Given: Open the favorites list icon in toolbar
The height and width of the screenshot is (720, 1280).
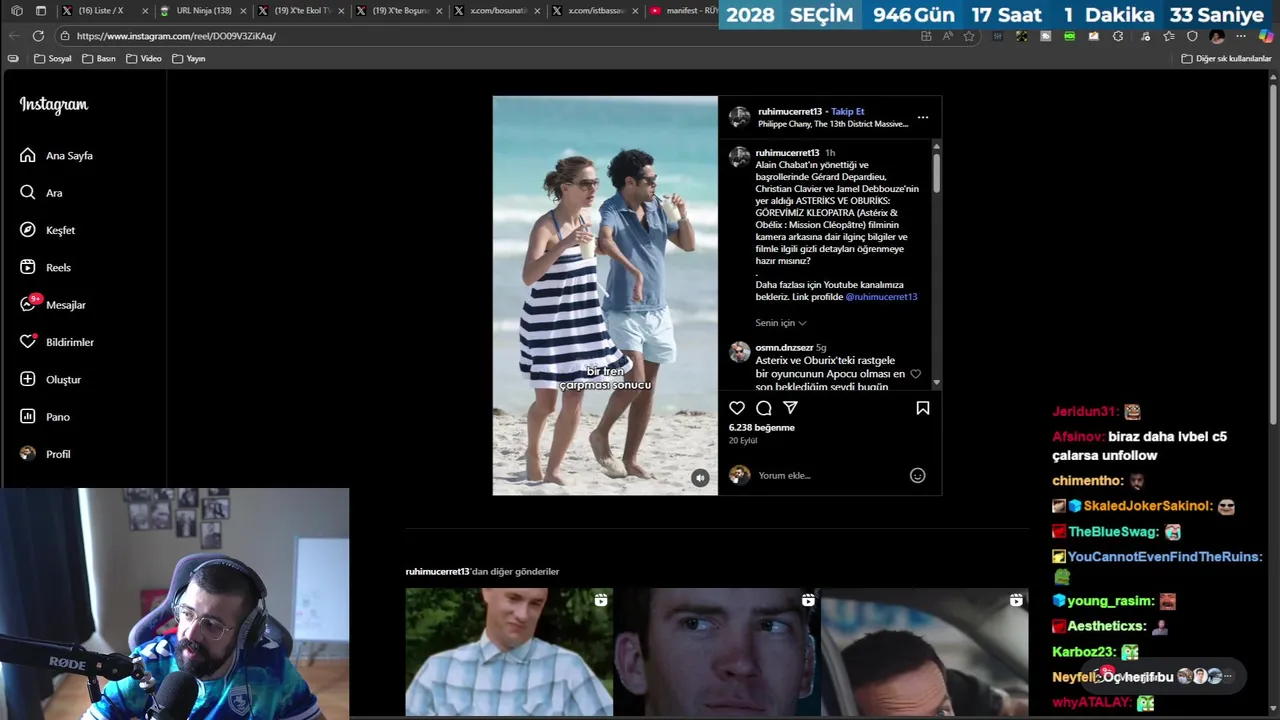Looking at the screenshot, I should click(x=1169, y=36).
